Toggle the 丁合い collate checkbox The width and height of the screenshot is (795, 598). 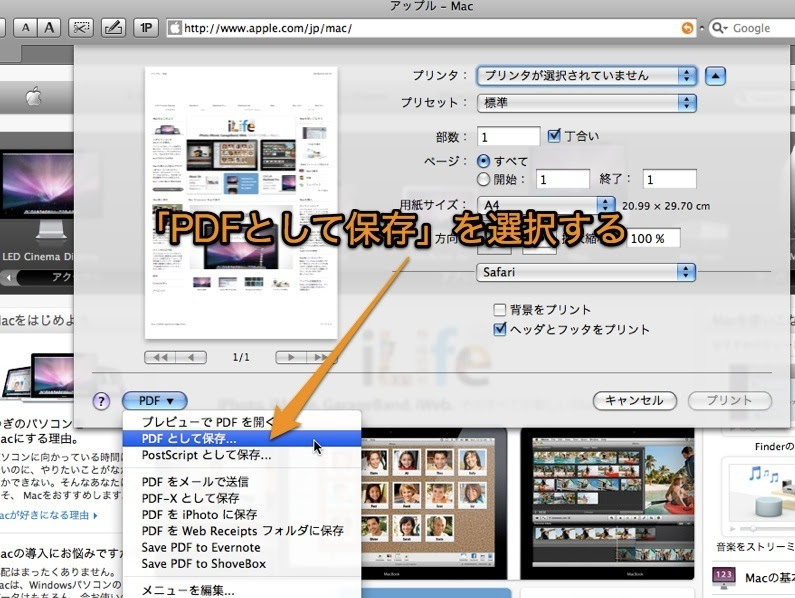click(x=554, y=135)
